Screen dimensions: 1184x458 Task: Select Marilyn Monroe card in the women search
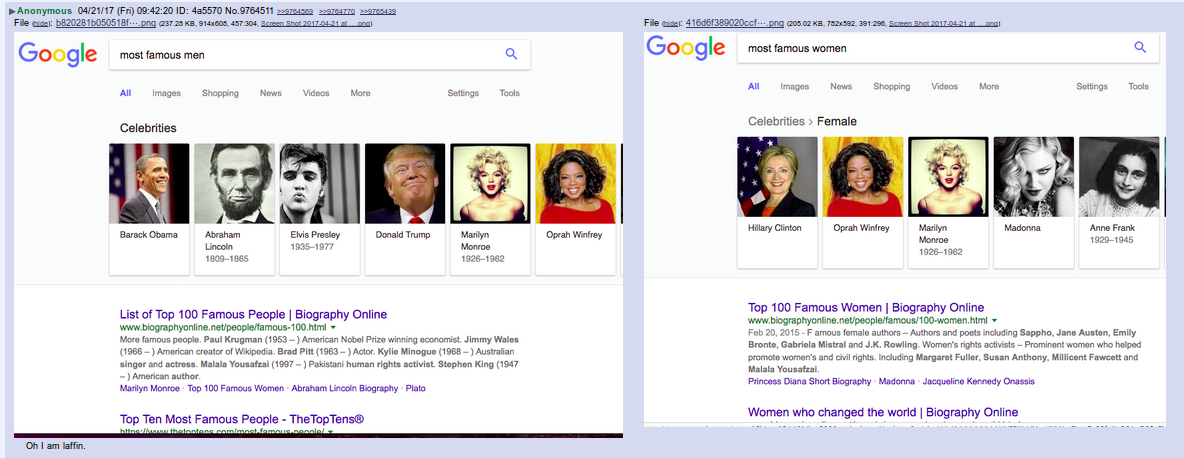click(x=948, y=202)
